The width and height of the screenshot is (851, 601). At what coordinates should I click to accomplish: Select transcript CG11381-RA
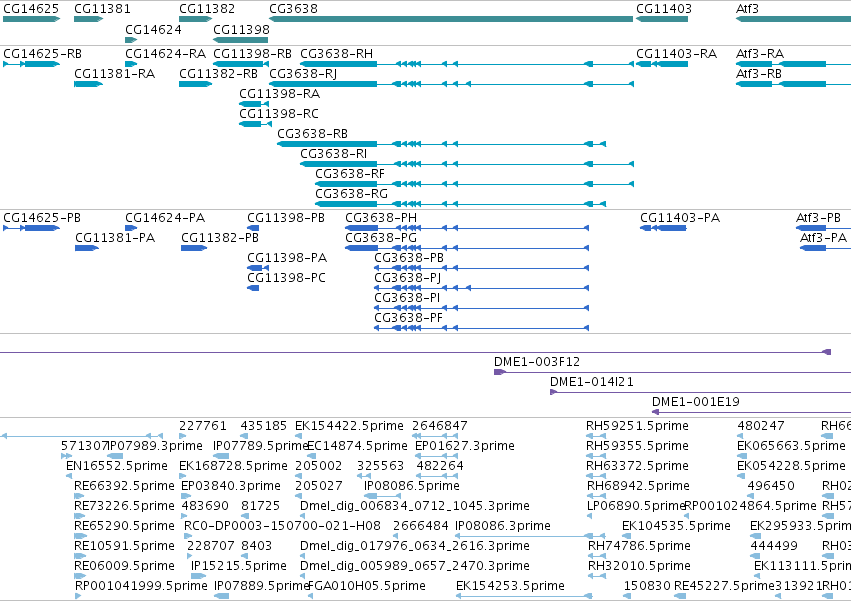pyautogui.click(x=88, y=84)
